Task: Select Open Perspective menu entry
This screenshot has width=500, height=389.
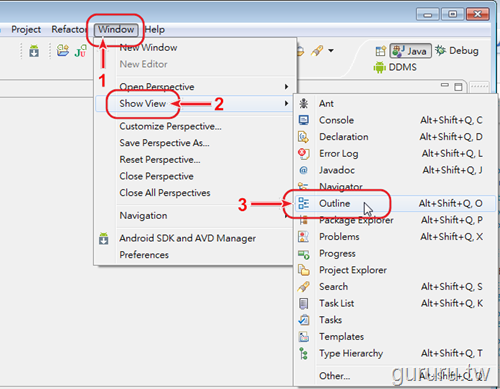Action: pos(195,87)
